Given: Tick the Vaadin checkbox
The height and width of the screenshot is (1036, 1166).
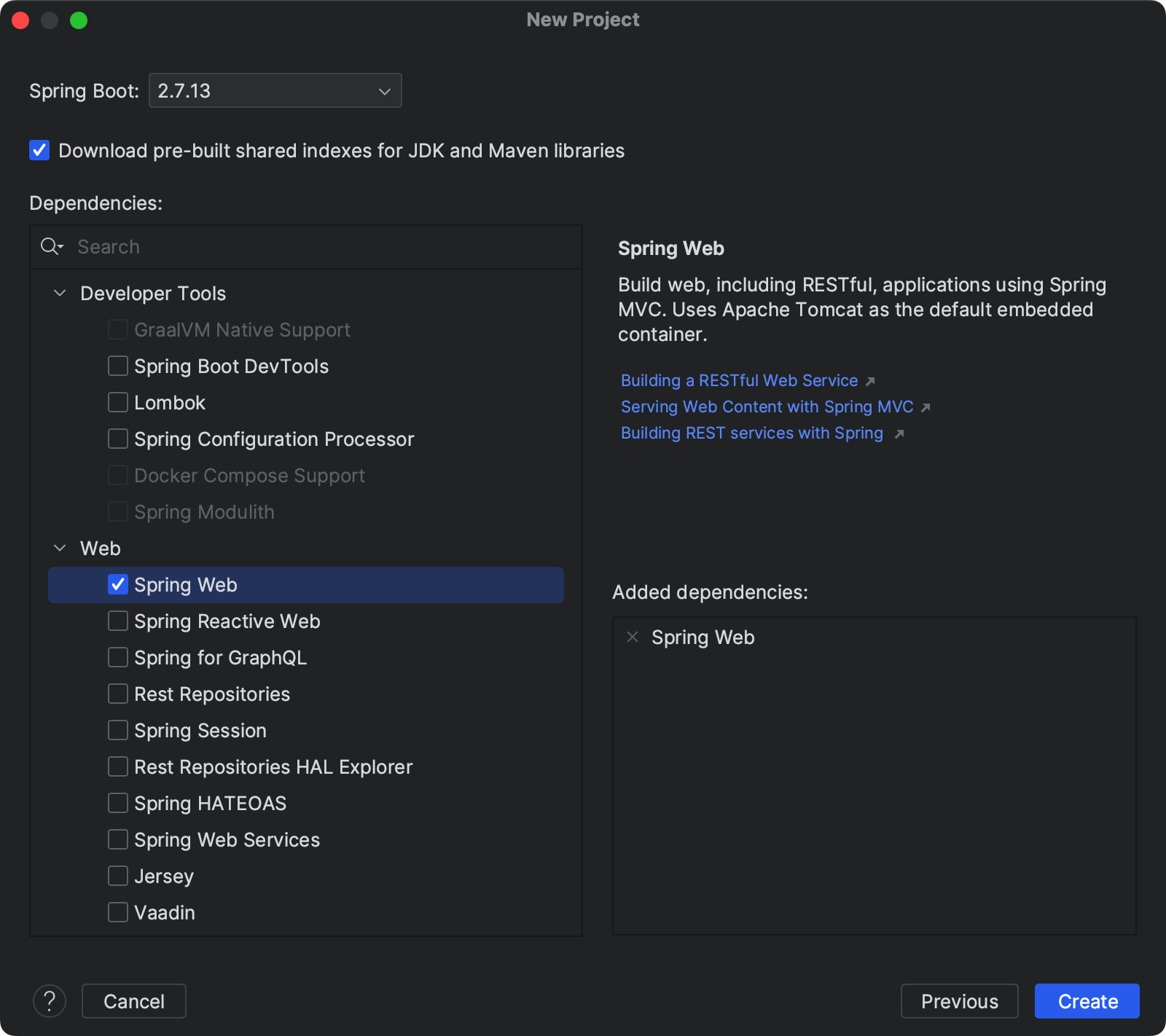Looking at the screenshot, I should (x=118, y=912).
